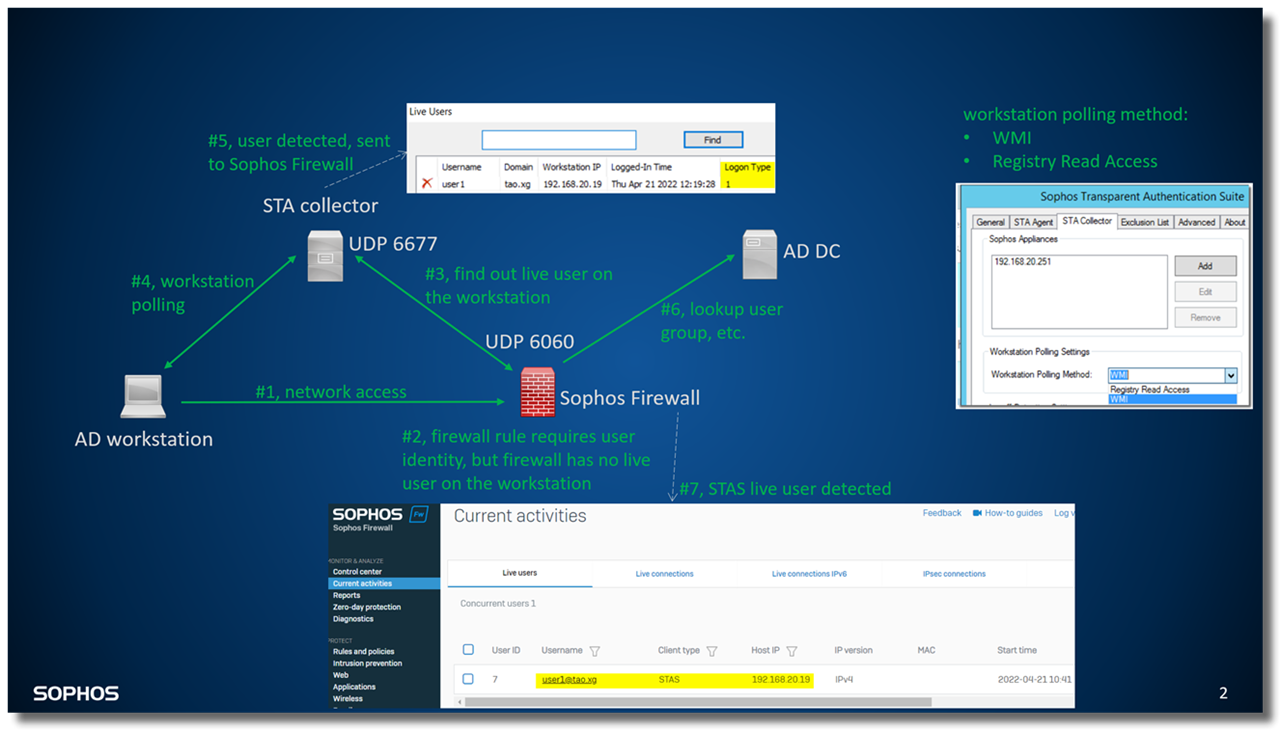
Task: Open the user1@tao.xg username link
Action: pos(569,679)
